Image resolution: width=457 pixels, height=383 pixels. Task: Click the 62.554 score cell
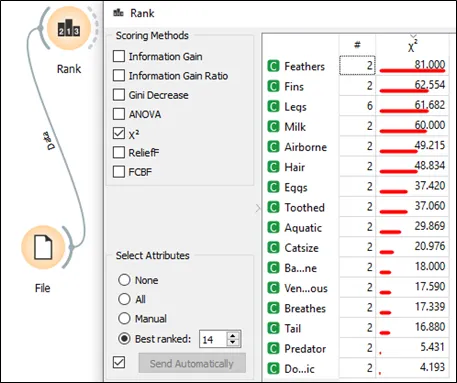click(412, 86)
